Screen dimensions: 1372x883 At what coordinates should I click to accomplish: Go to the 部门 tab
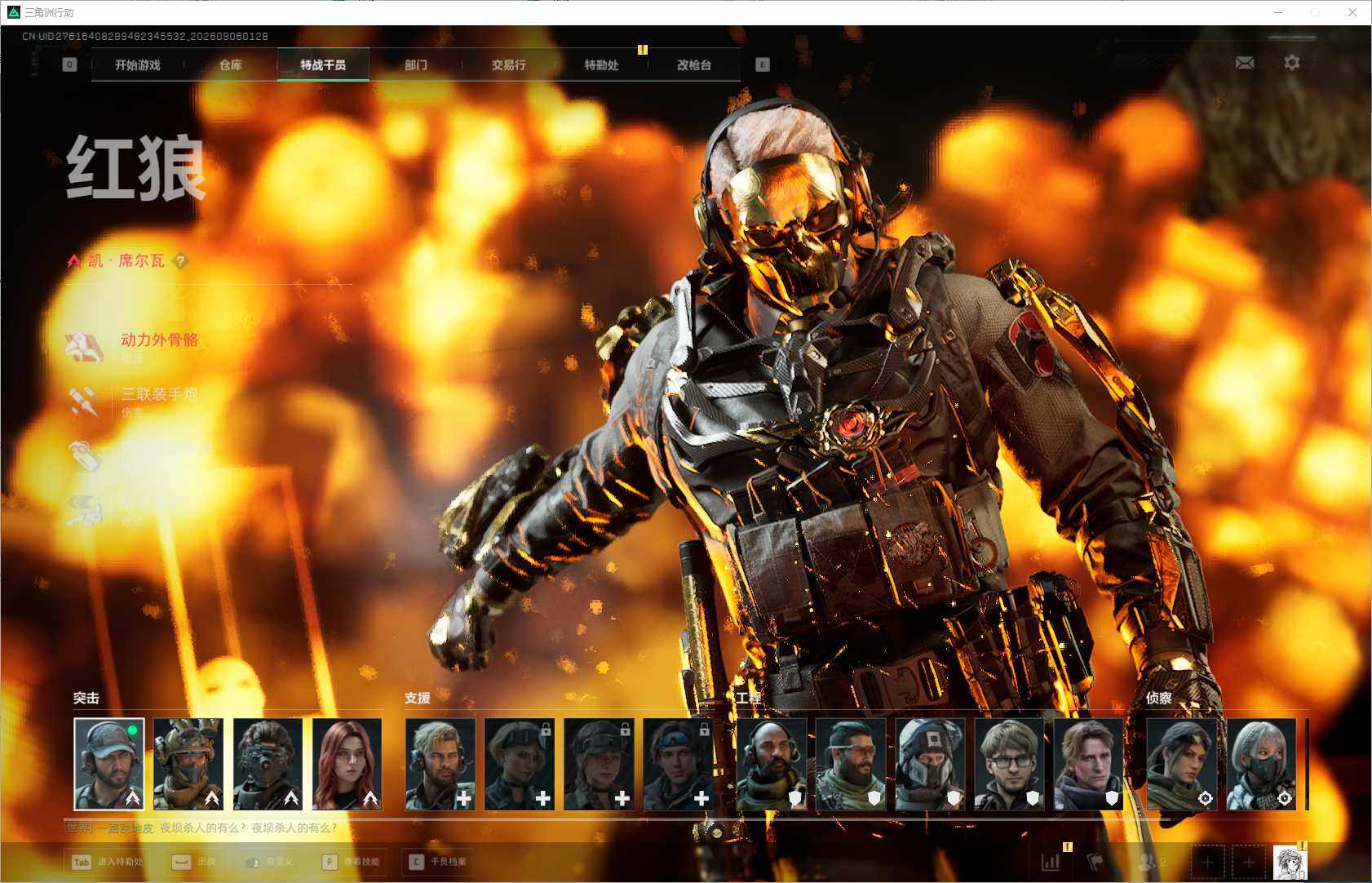pos(416,64)
